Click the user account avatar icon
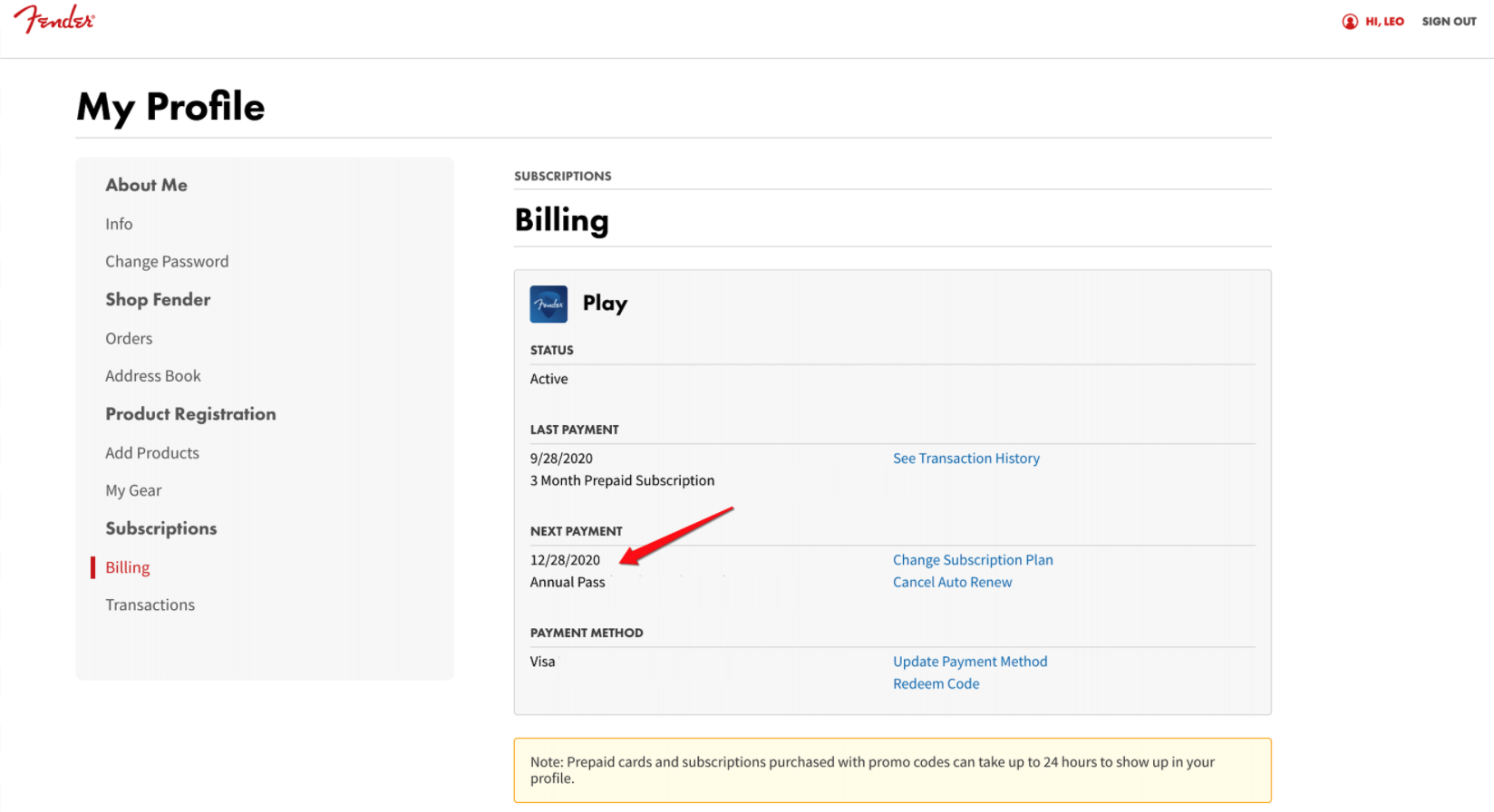 (x=1350, y=22)
